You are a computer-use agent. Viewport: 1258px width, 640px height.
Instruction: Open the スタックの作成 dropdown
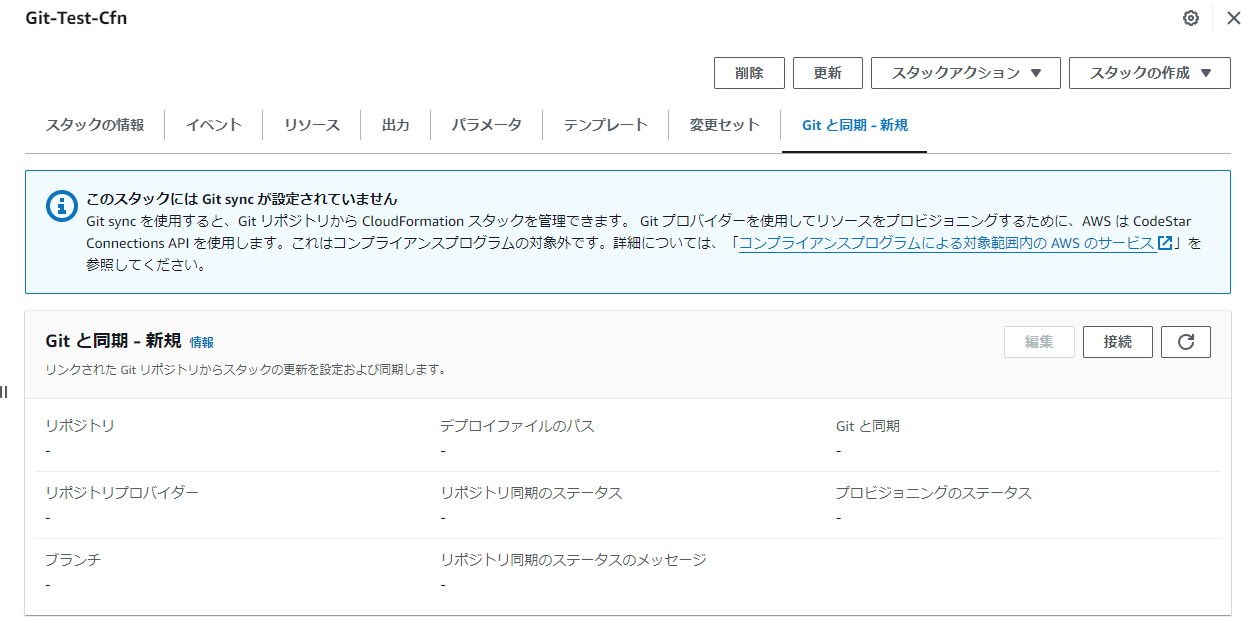click(1150, 73)
